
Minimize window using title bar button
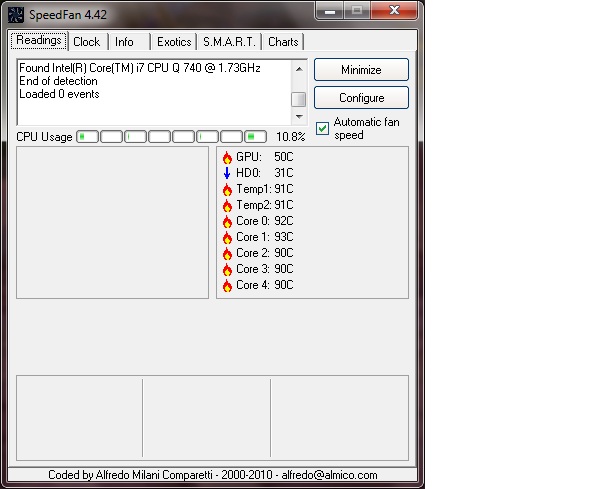(330, 11)
